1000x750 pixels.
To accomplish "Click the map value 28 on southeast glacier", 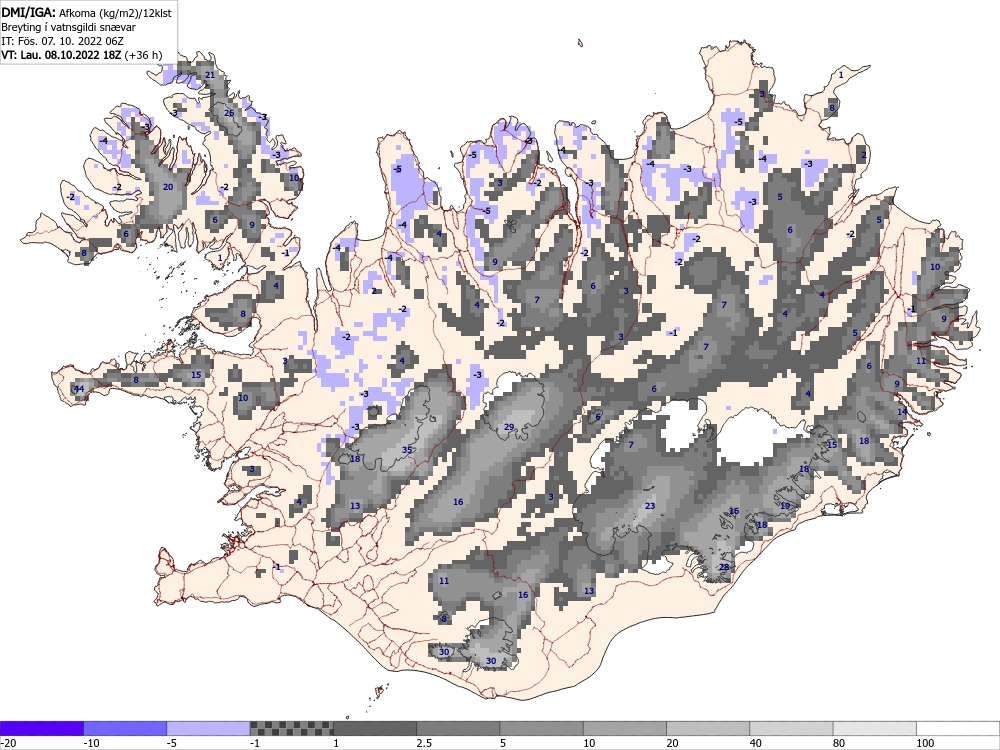I will [x=724, y=568].
